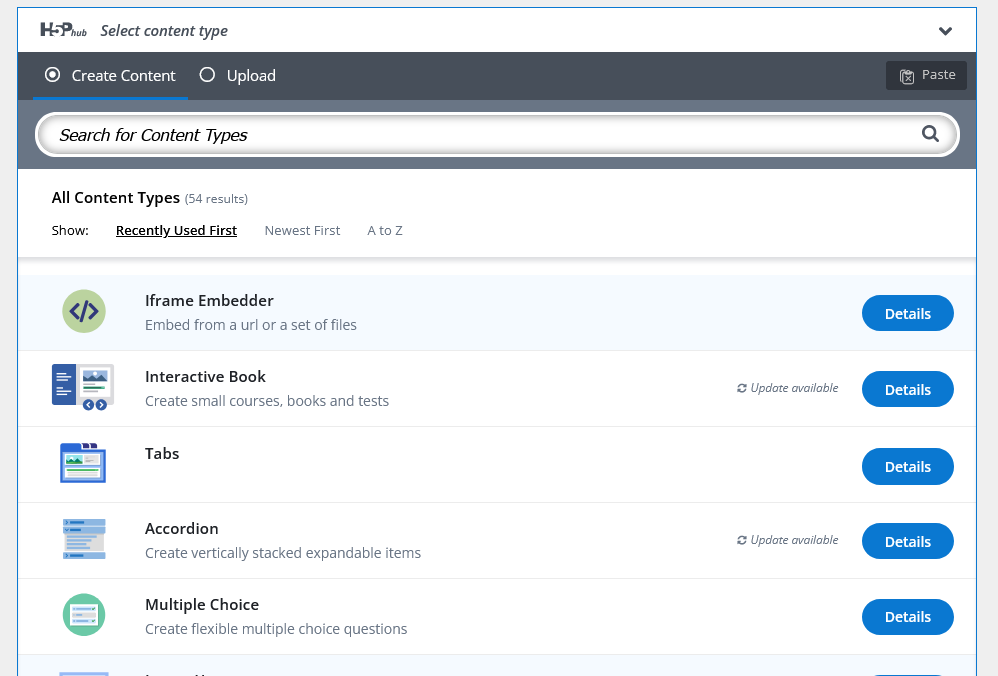
Task: Click 'Create vertically stacked expandable items'
Action: (283, 553)
